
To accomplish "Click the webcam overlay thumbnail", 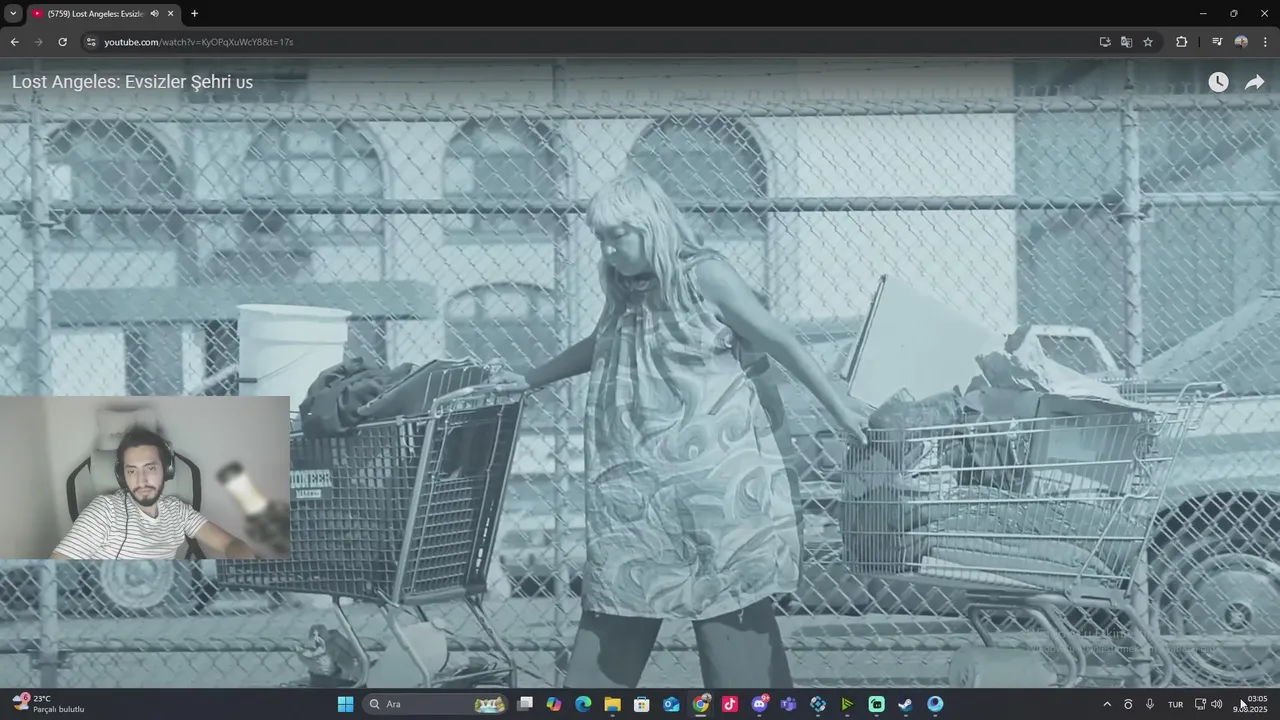I will tap(145, 477).
